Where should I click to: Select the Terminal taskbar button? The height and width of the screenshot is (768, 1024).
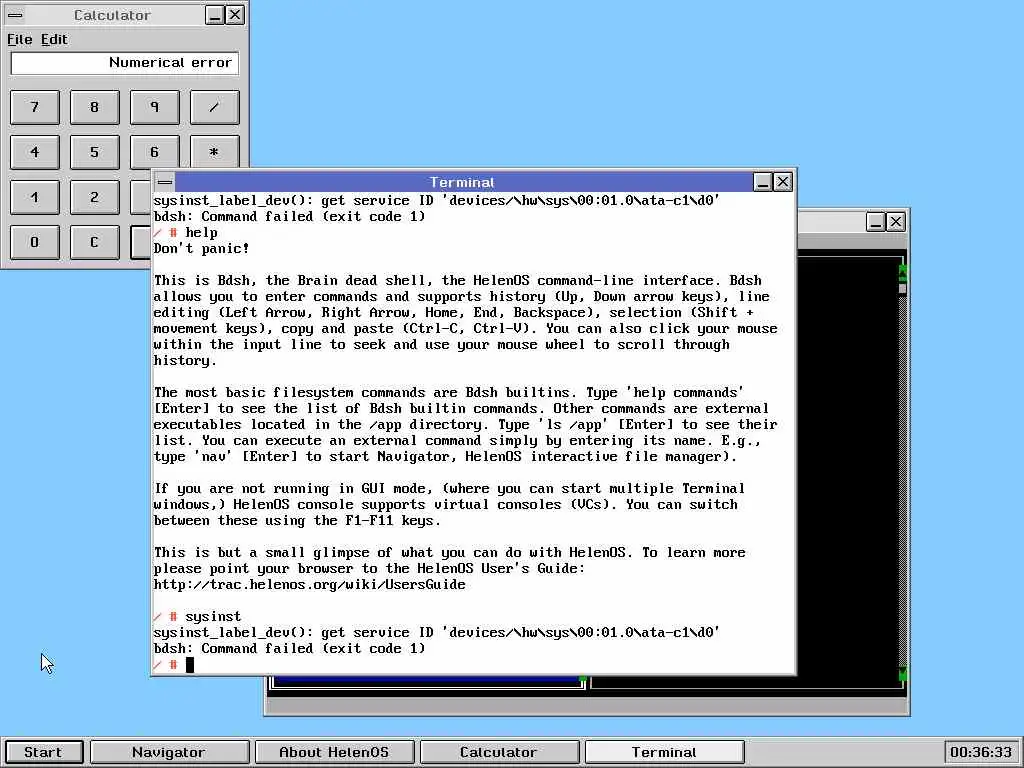(x=664, y=752)
